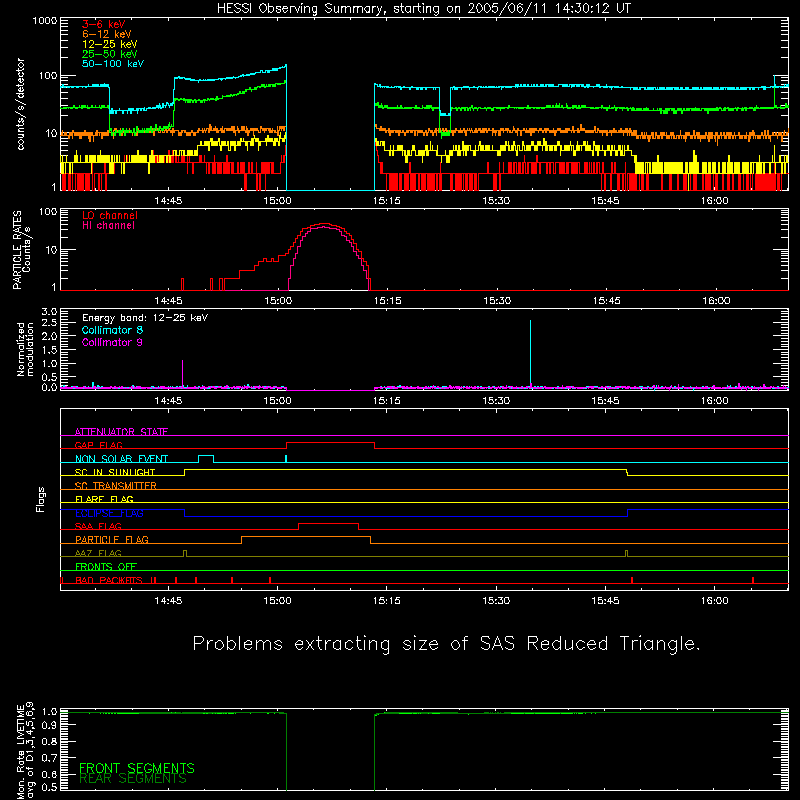Image resolution: width=800 pixels, height=800 pixels.
Task: Click the counts/s/detector axis label
Action: pos(20,104)
